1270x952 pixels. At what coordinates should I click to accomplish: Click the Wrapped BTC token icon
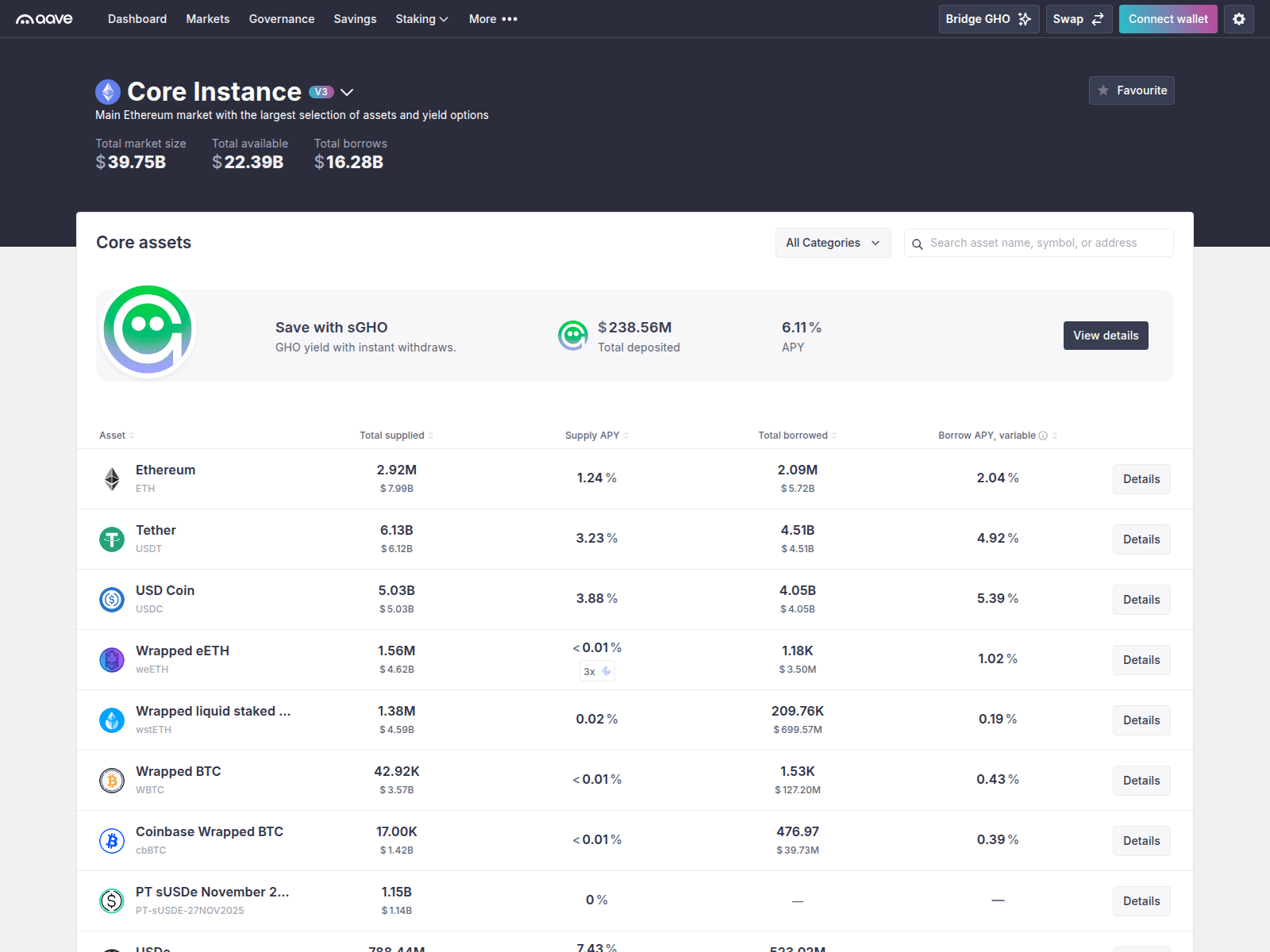(111, 780)
